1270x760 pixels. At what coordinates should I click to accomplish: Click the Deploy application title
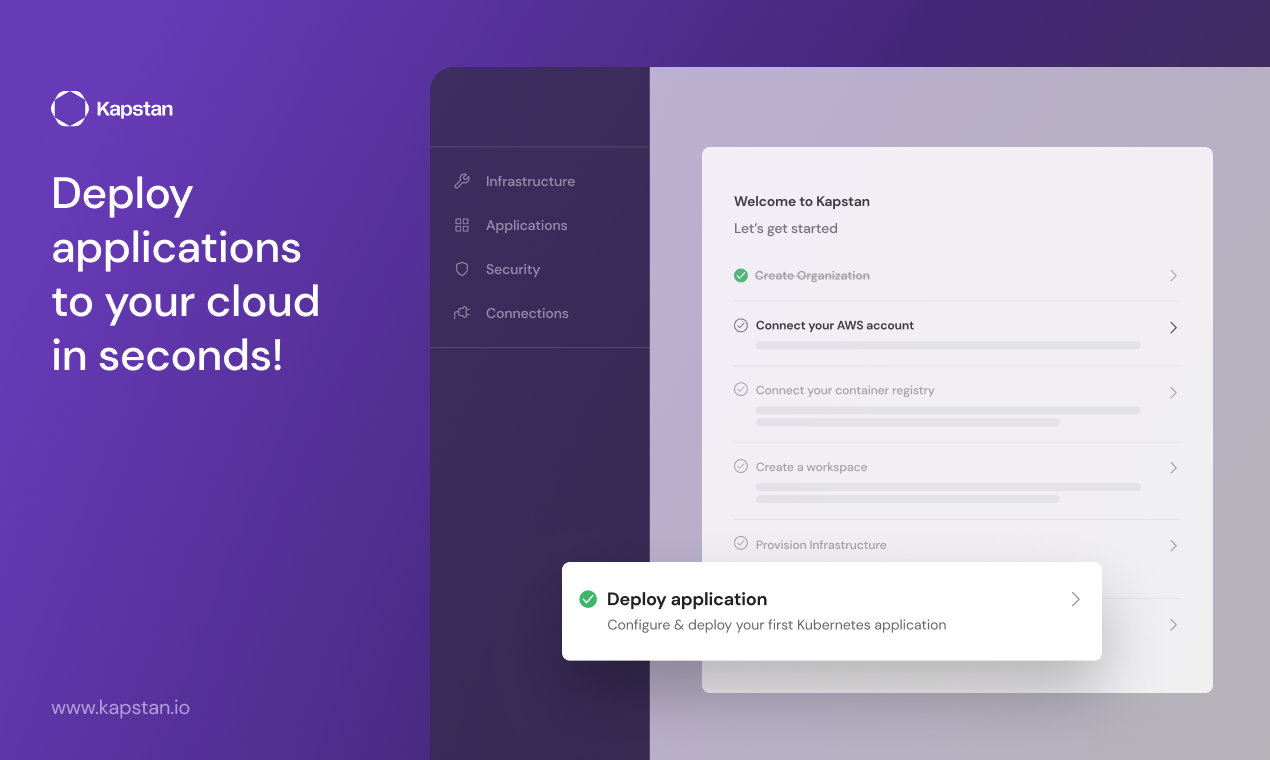coord(687,599)
